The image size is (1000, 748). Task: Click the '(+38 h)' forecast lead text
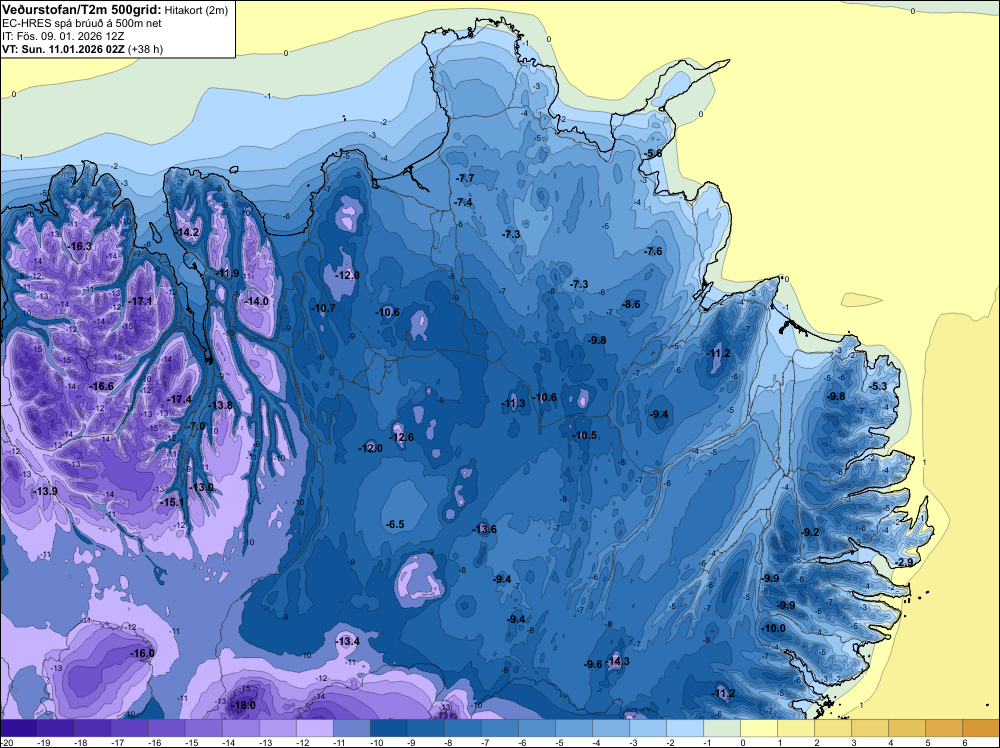[x=145, y=49]
